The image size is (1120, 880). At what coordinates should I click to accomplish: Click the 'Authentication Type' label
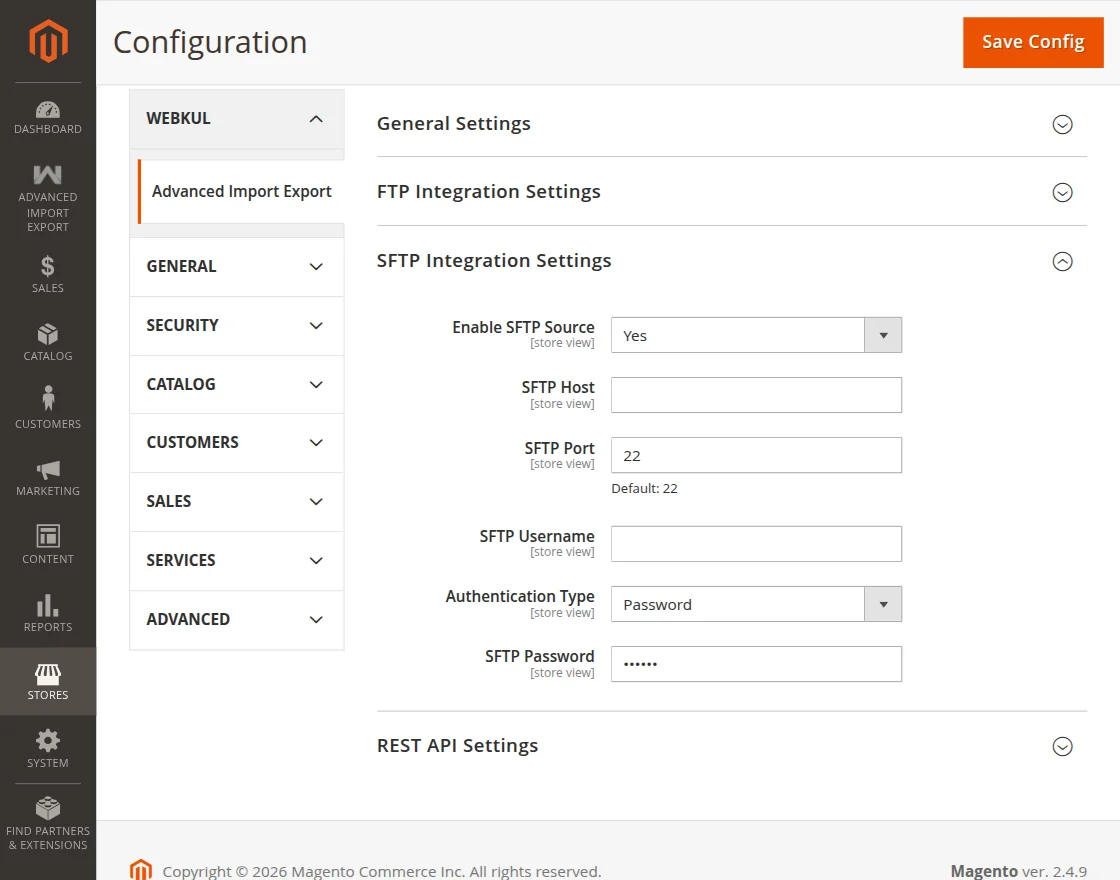point(520,596)
